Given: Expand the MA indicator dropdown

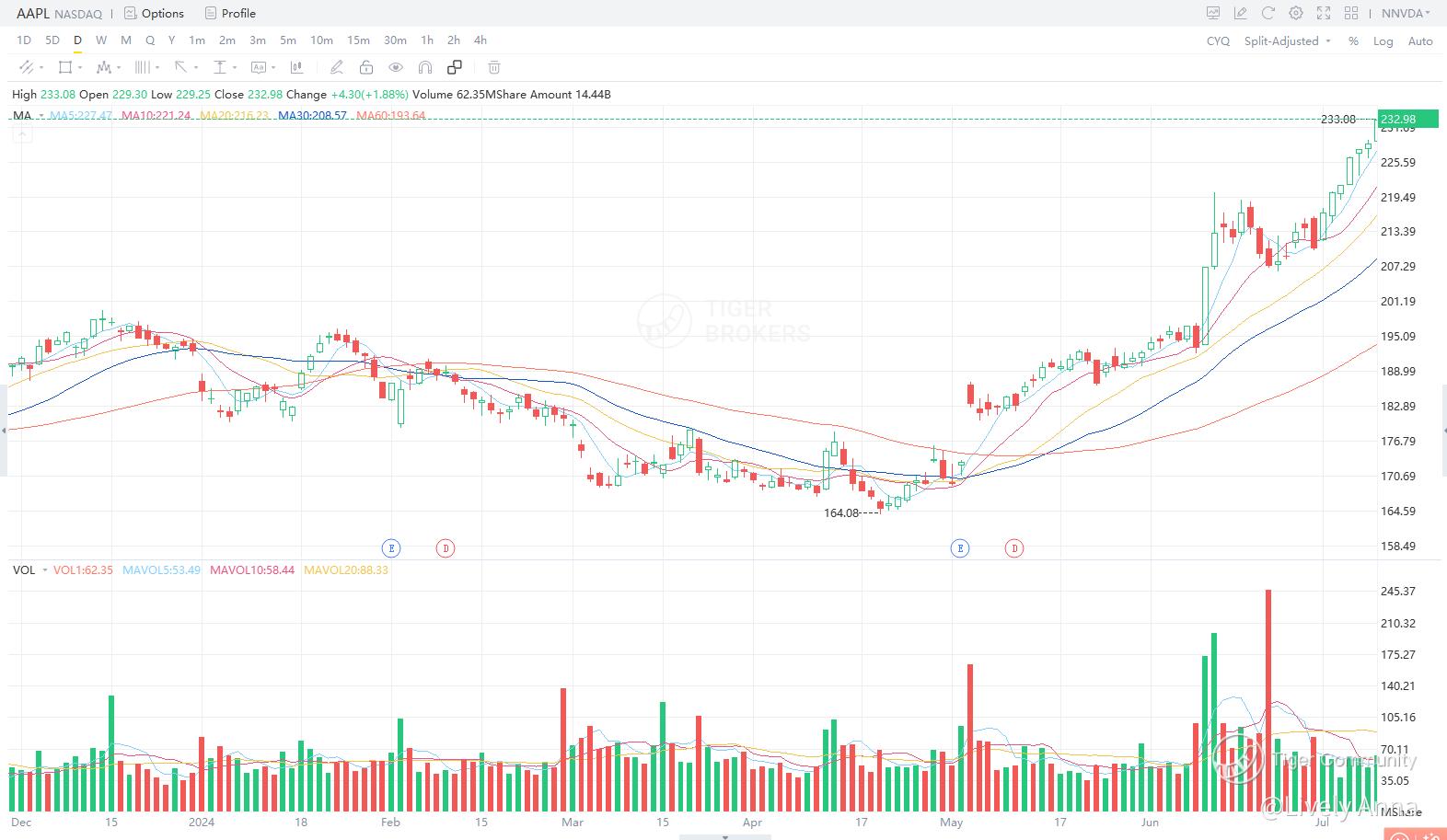Looking at the screenshot, I should [41, 116].
